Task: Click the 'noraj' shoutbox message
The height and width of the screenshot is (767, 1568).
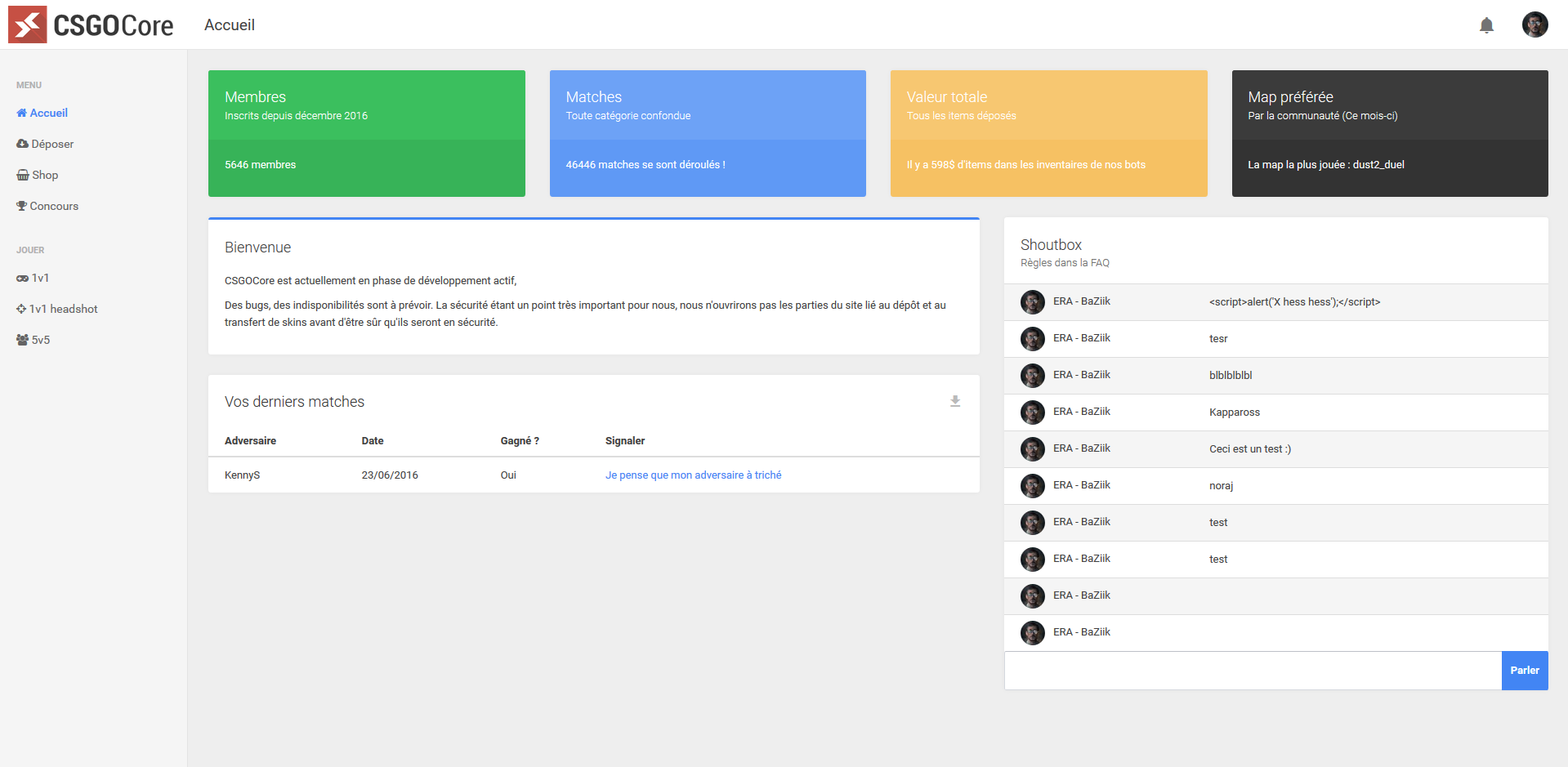Action: (1221, 486)
